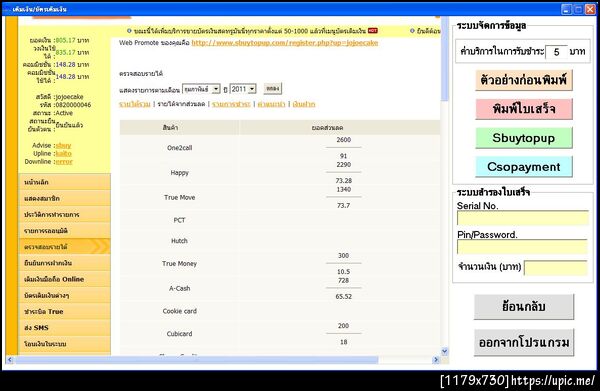Click the ย้อนกลับ back button
Screen dimensions: 600x391
coord(524,307)
